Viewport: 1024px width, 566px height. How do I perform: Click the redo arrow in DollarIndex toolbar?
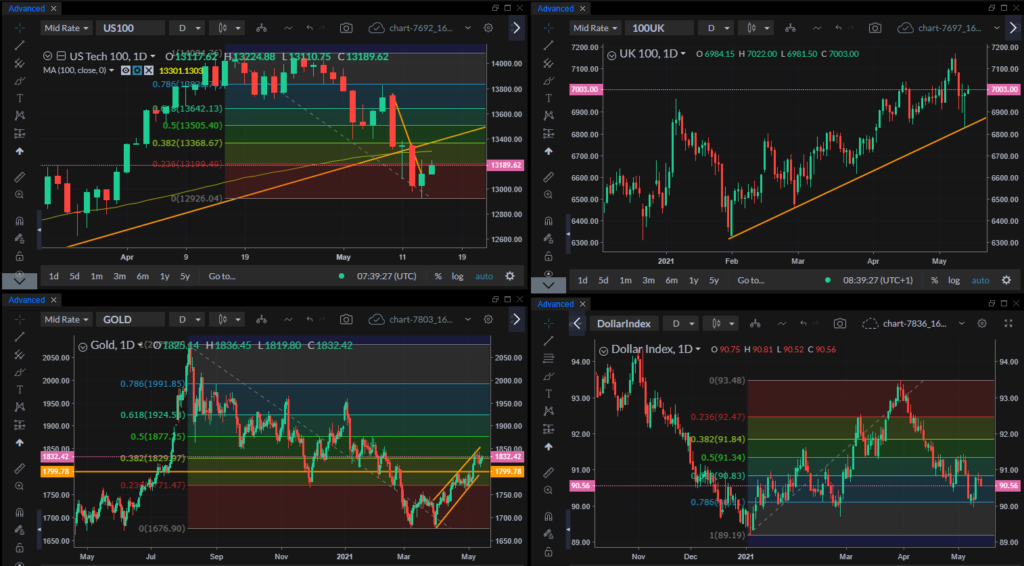pos(818,323)
